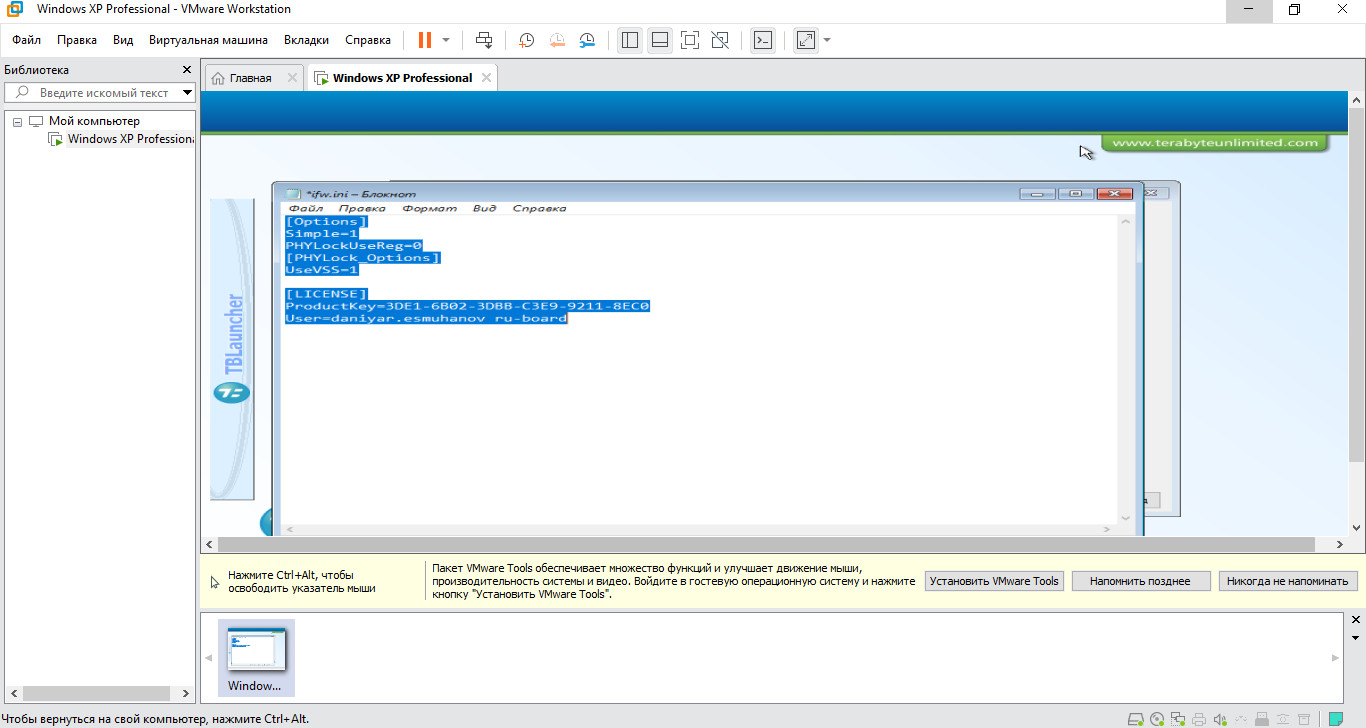Open the Файл menu in VMware
The image size is (1366, 728).
[27, 40]
